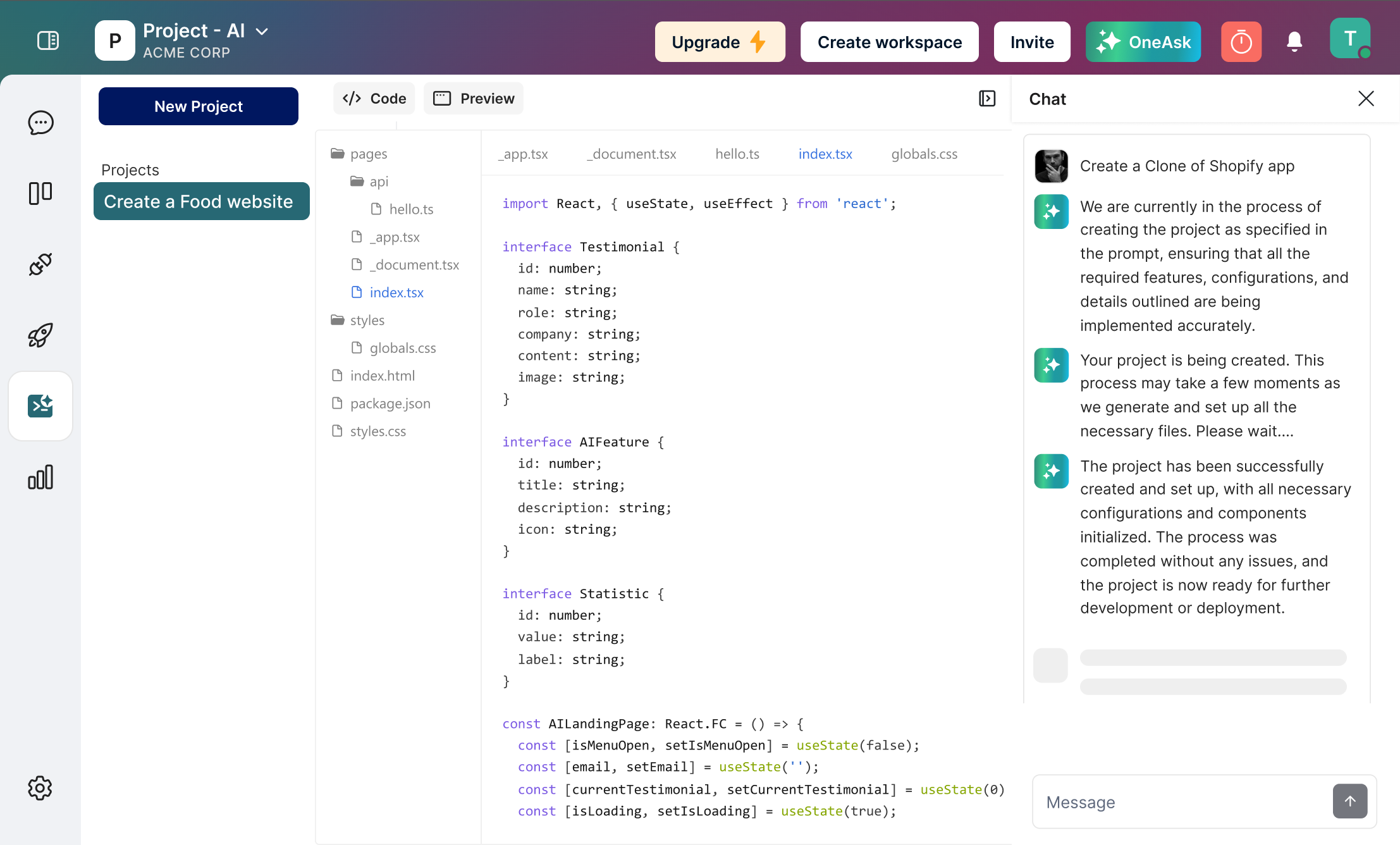Click the red timer icon
This screenshot has height=845, width=1400.
point(1241,42)
